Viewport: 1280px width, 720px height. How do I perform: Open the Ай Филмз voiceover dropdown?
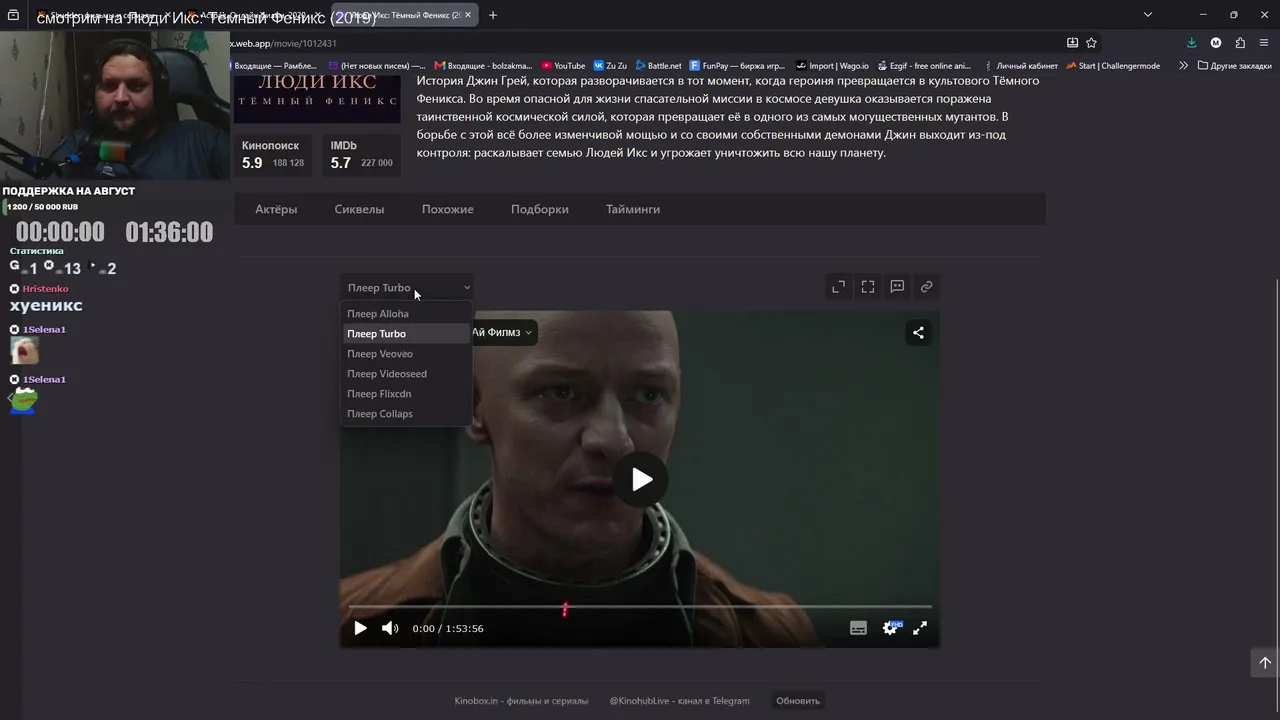(x=503, y=332)
